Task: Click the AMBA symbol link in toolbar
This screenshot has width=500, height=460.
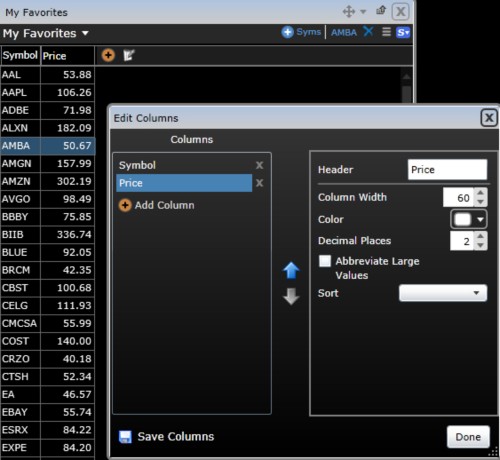Action: pyautogui.click(x=344, y=33)
